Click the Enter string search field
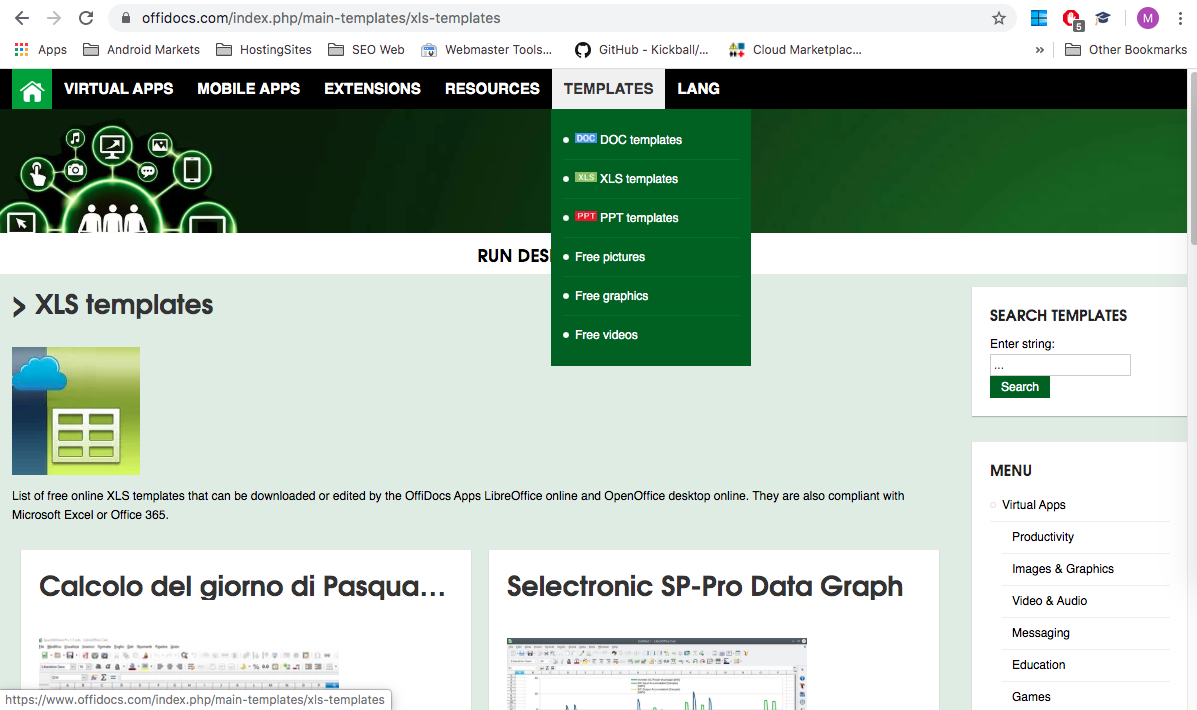Image resolution: width=1197 pixels, height=710 pixels. [1060, 364]
